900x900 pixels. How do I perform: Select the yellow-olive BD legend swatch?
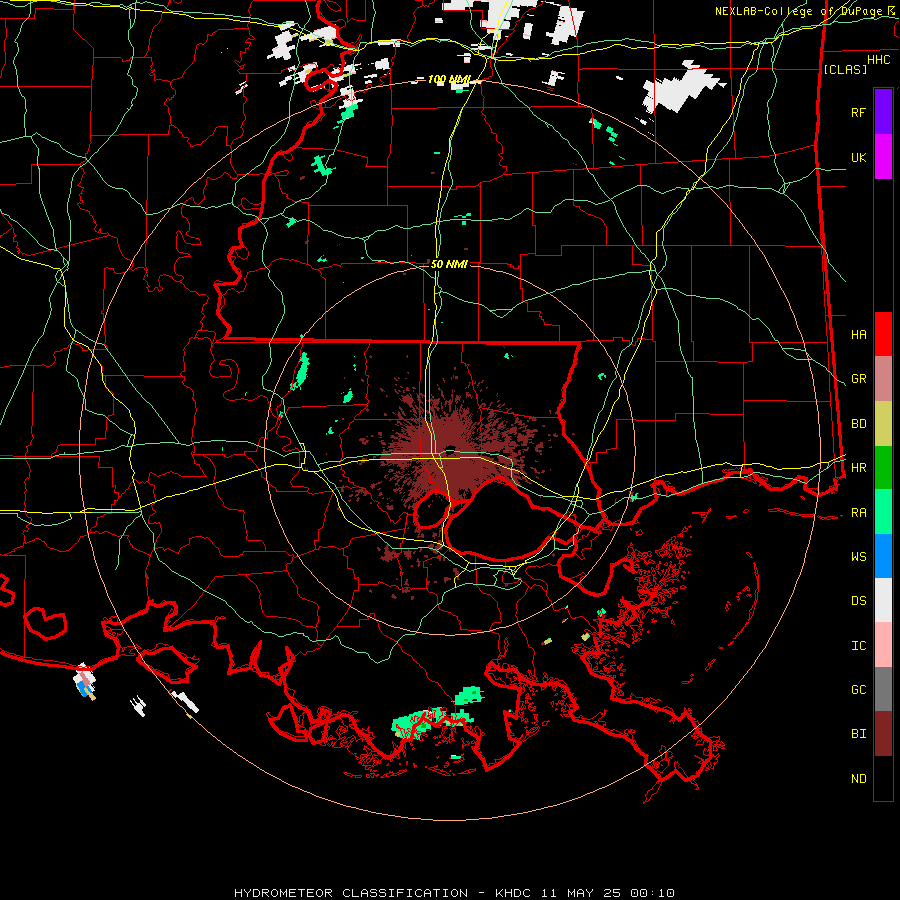883,424
